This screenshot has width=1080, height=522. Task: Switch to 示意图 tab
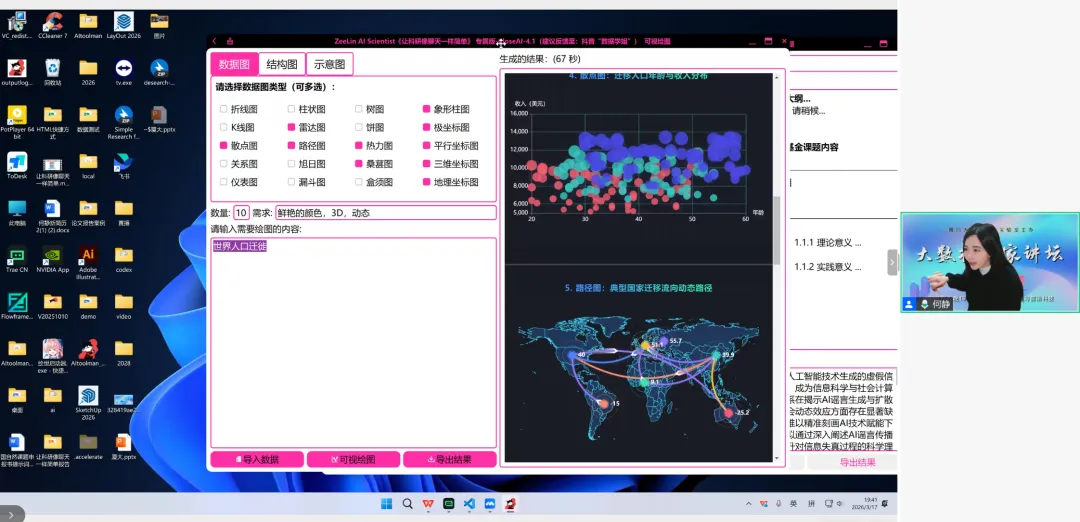(x=330, y=64)
